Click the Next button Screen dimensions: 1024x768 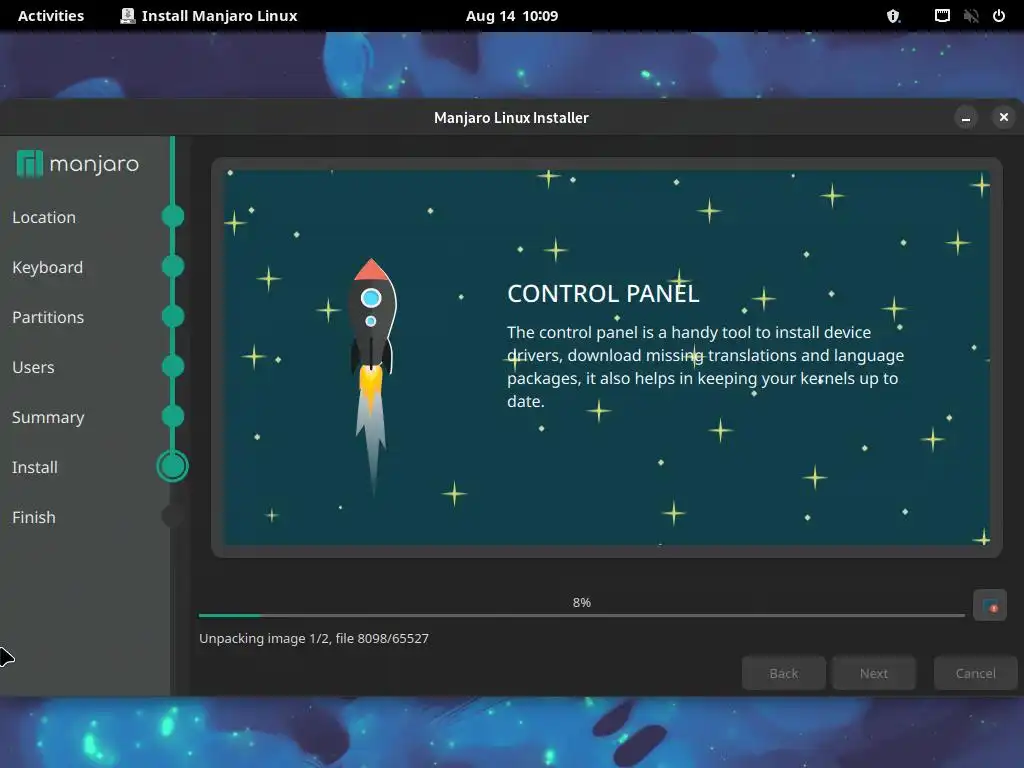point(873,673)
